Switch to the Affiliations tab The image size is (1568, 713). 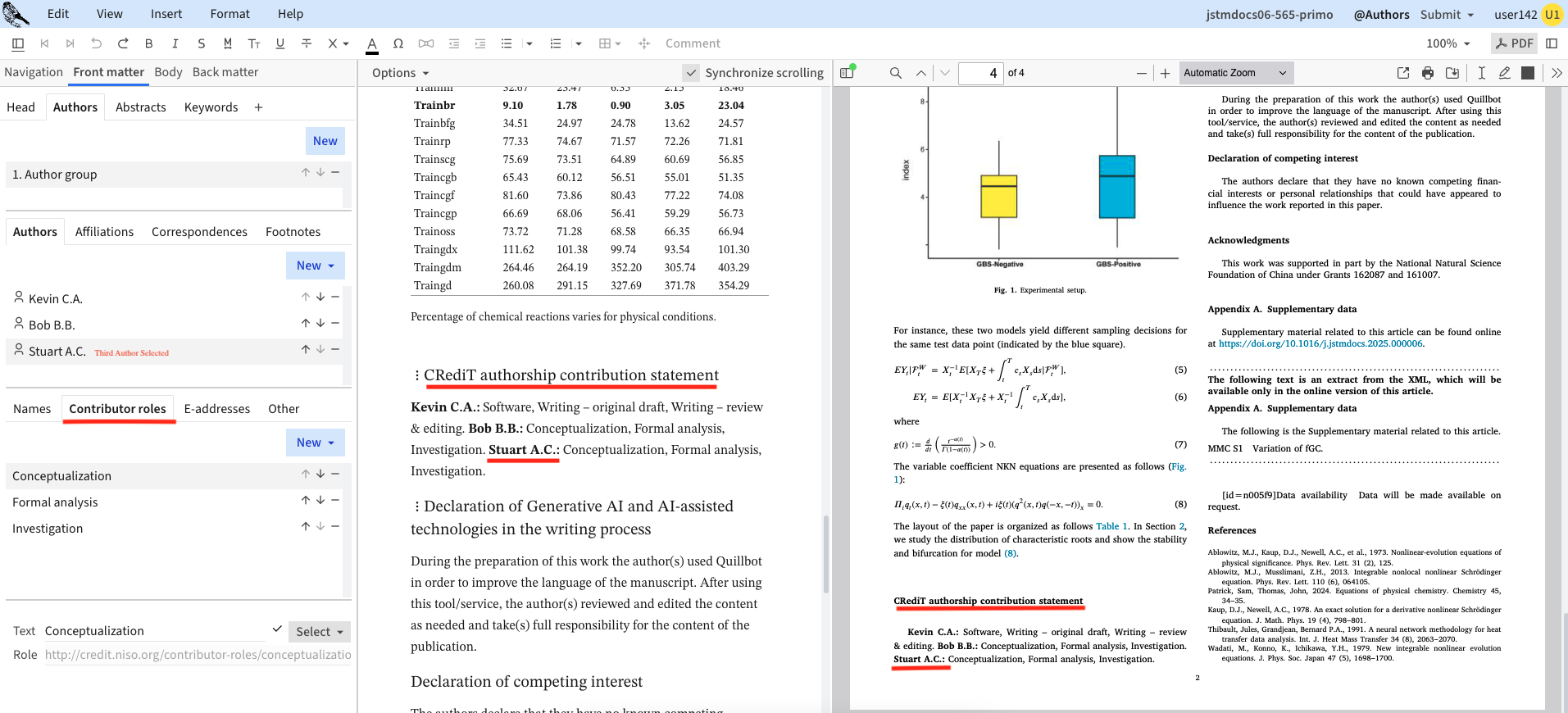pyautogui.click(x=104, y=232)
